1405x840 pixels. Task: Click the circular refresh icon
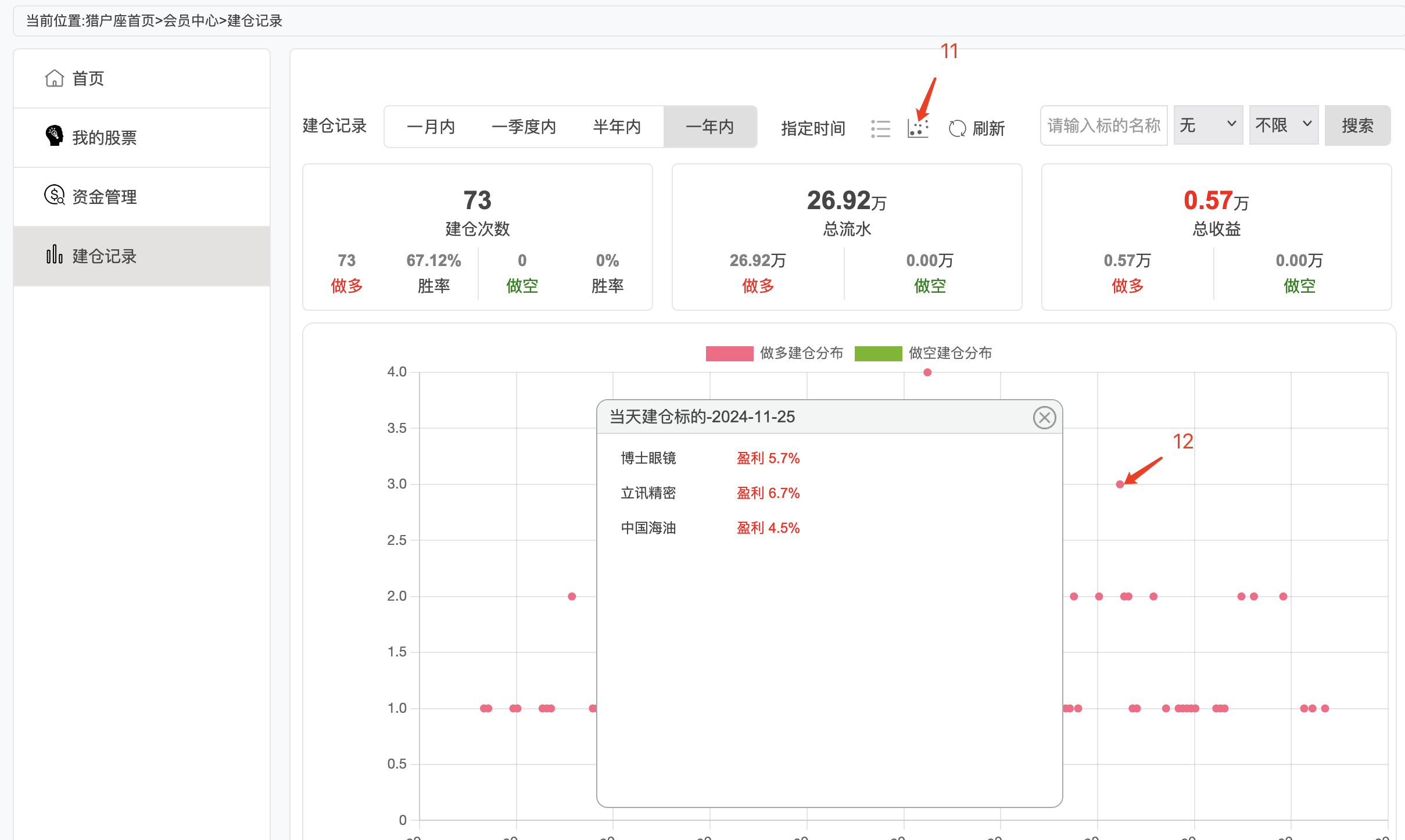click(957, 128)
